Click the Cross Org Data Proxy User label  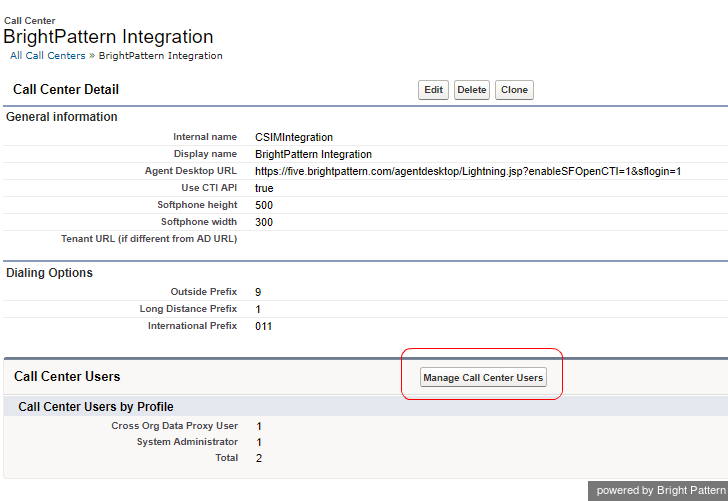tap(175, 426)
